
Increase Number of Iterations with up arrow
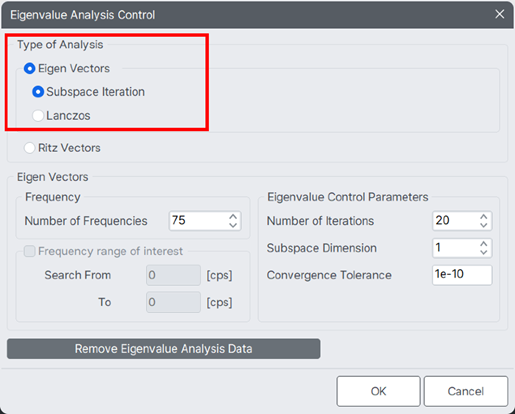coord(484,216)
